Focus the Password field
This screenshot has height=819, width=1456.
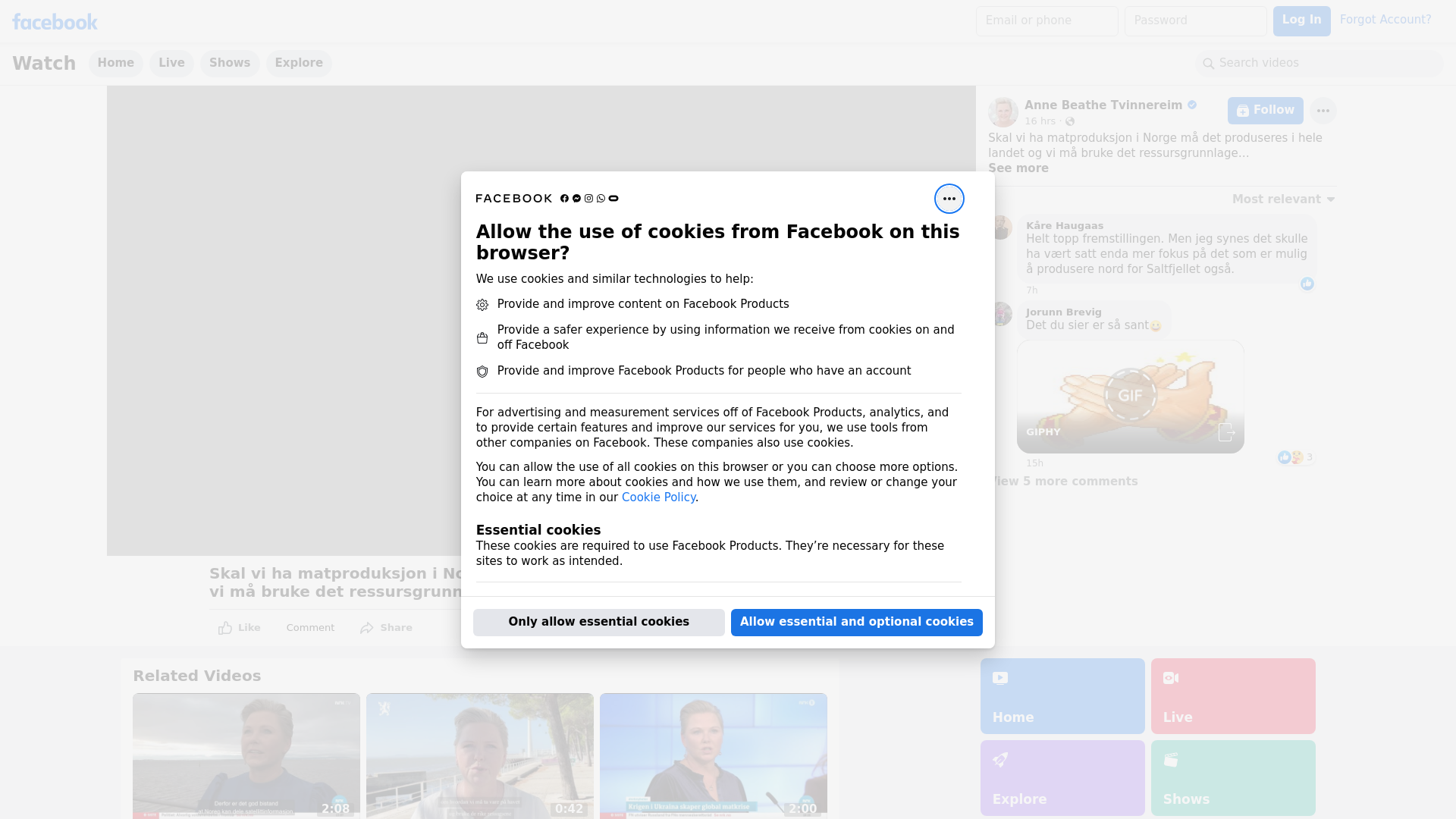(1195, 21)
